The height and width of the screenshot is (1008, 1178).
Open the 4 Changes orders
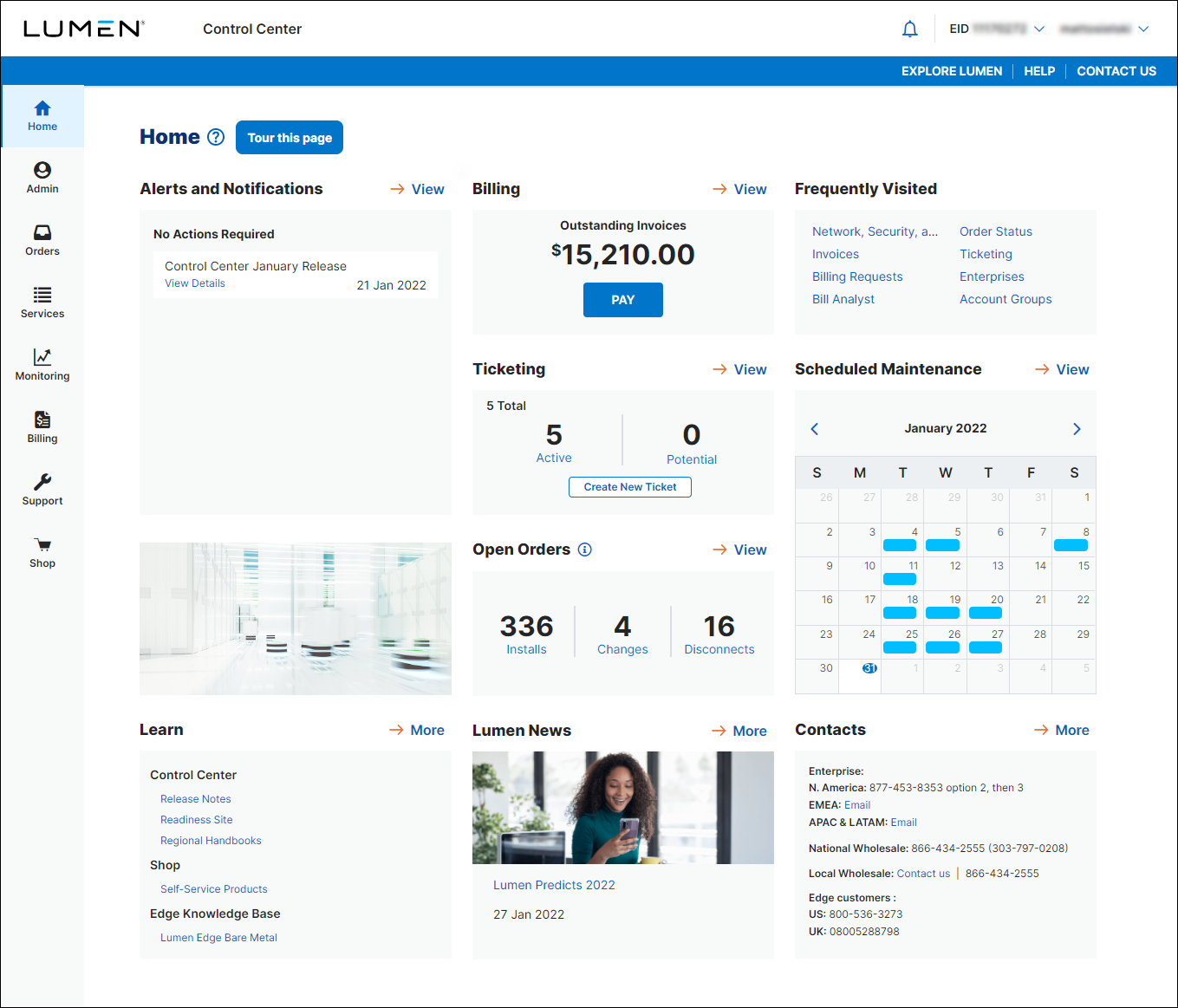(622, 634)
